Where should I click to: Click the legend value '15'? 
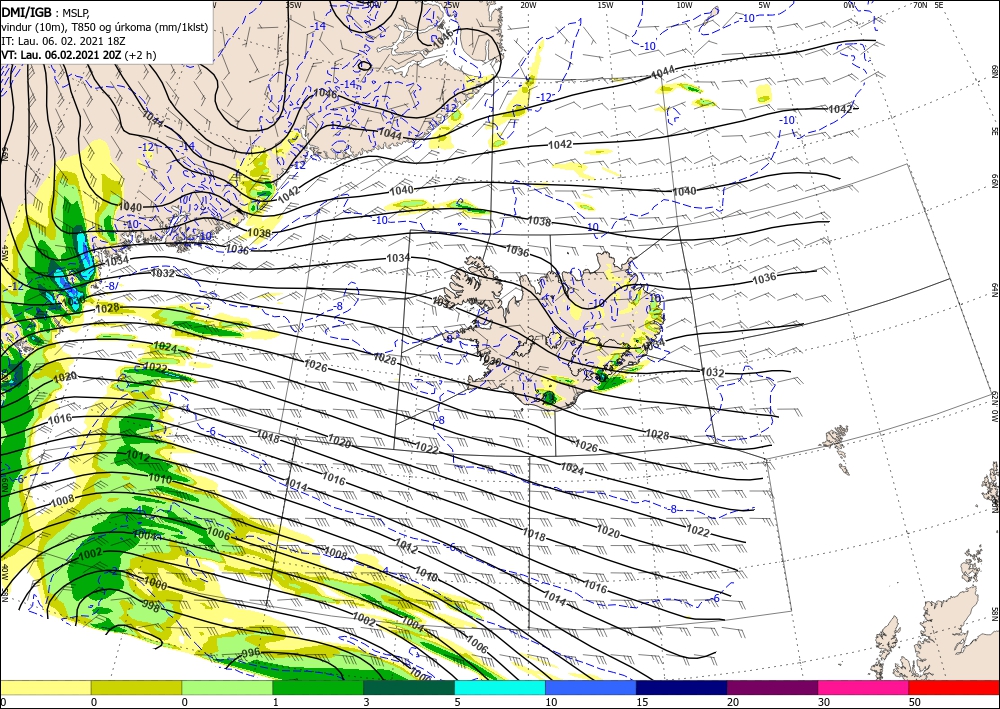(x=642, y=702)
